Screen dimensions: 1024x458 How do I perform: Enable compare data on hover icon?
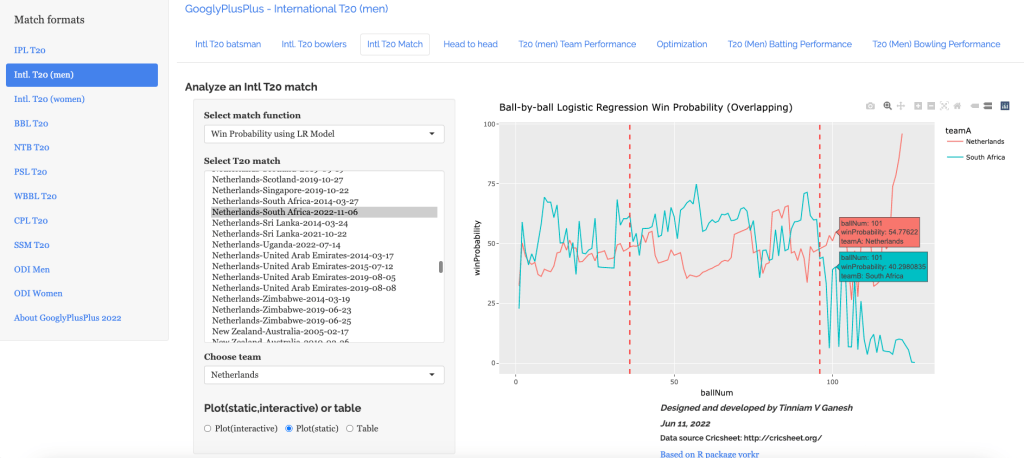click(987, 105)
